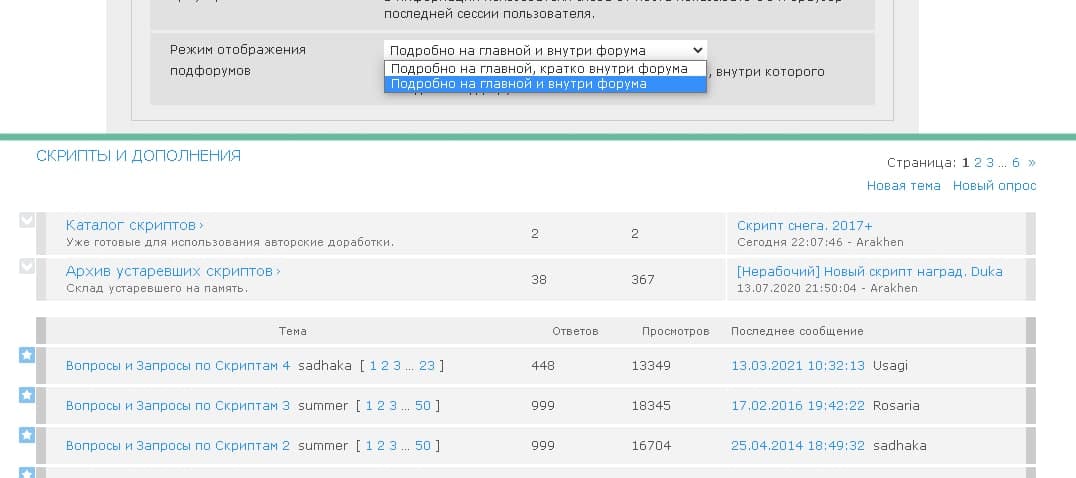This screenshot has height=478, width=1076.
Task: Click the 'Ответов' column header
Action: coord(575,331)
